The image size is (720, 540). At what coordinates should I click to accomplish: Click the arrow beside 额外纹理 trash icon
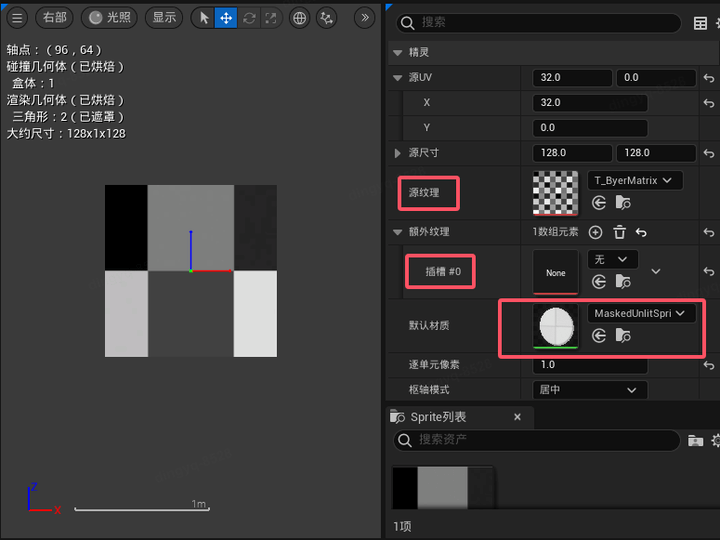click(641, 233)
